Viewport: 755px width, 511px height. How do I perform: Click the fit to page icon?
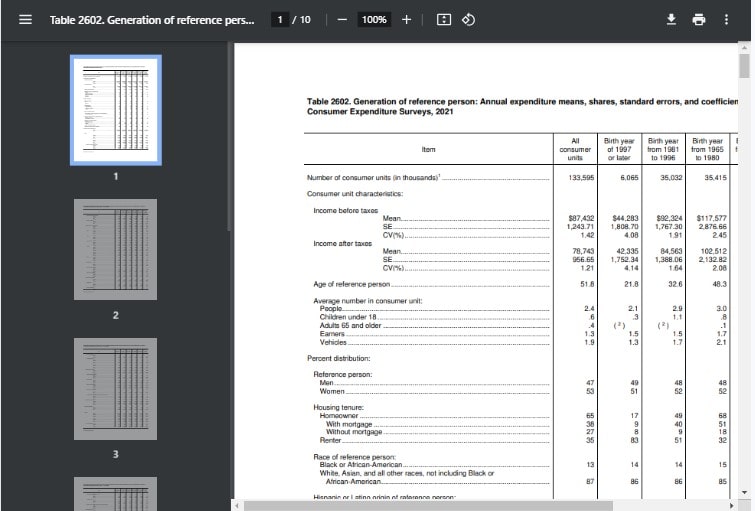443,20
